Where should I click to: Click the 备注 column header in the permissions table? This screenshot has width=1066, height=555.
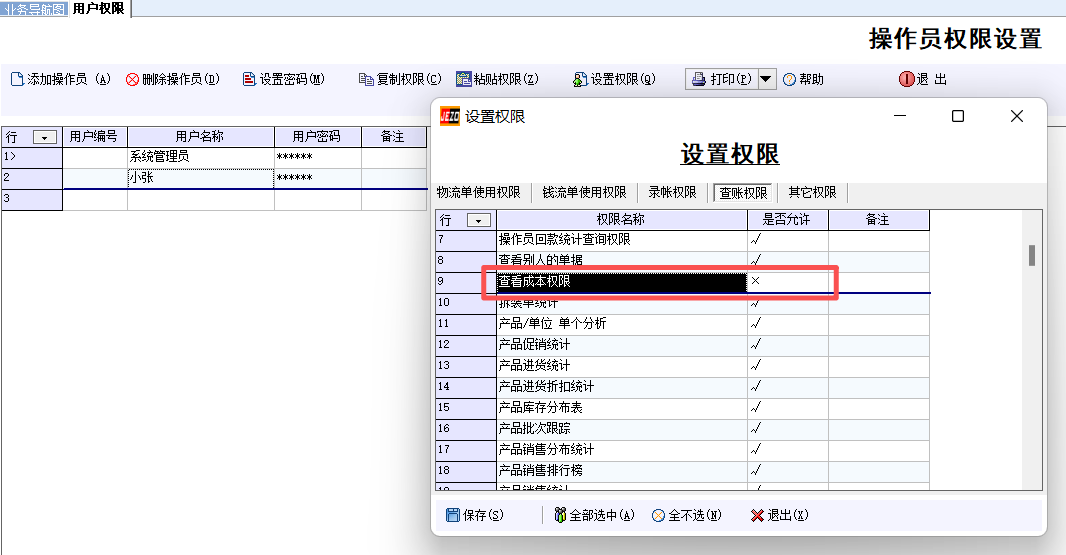click(x=878, y=220)
